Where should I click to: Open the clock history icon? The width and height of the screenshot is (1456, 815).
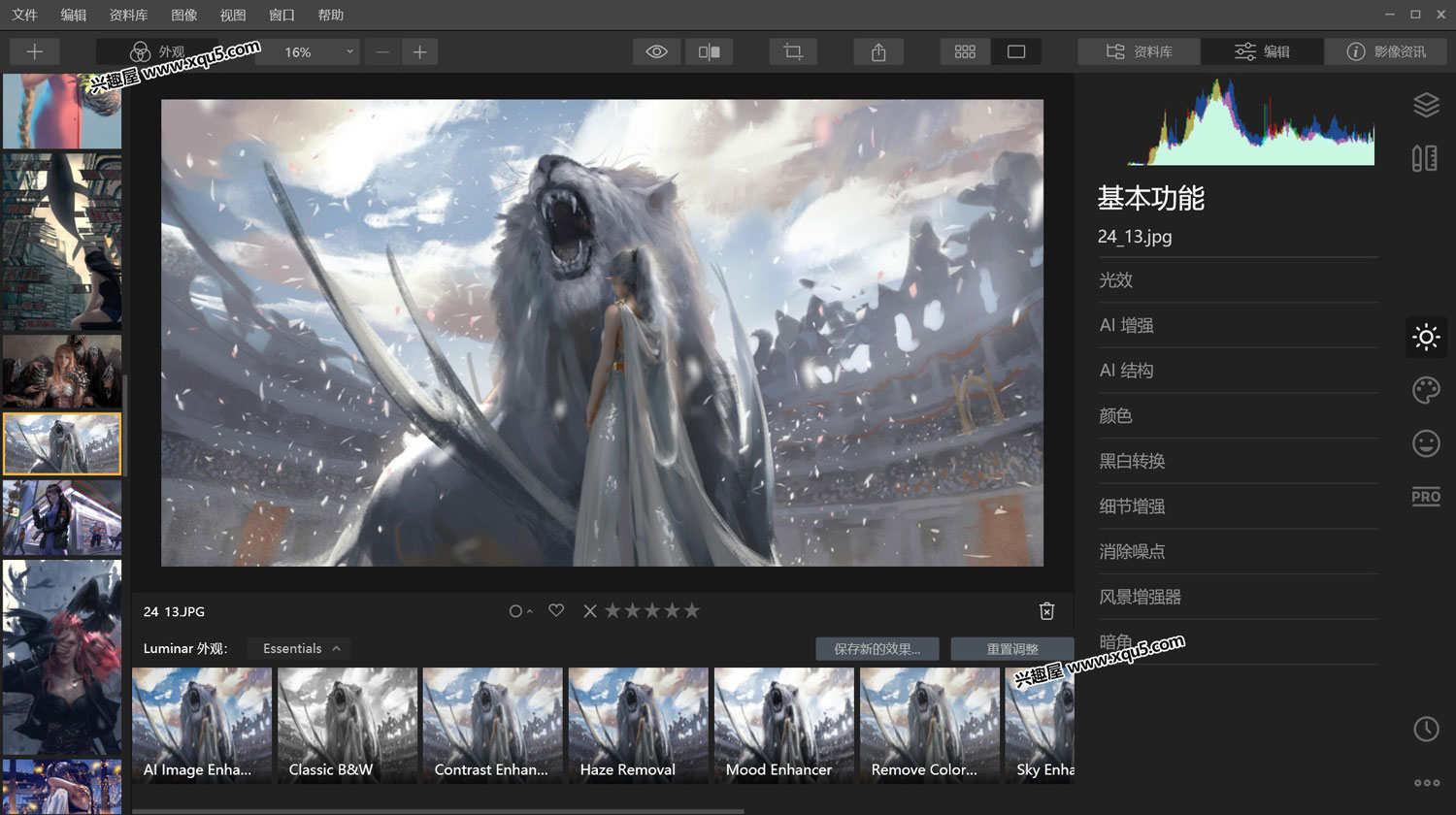[1426, 729]
